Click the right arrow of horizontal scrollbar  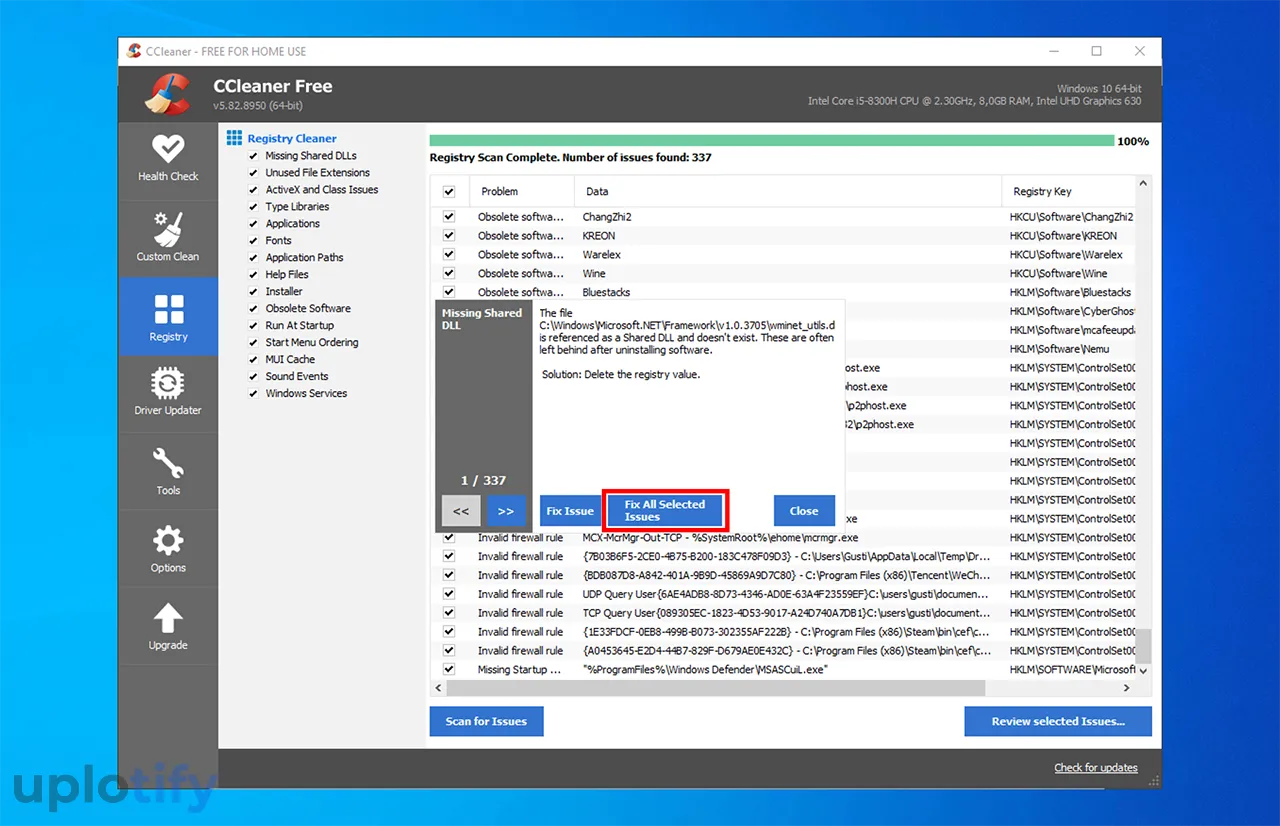click(x=1127, y=688)
